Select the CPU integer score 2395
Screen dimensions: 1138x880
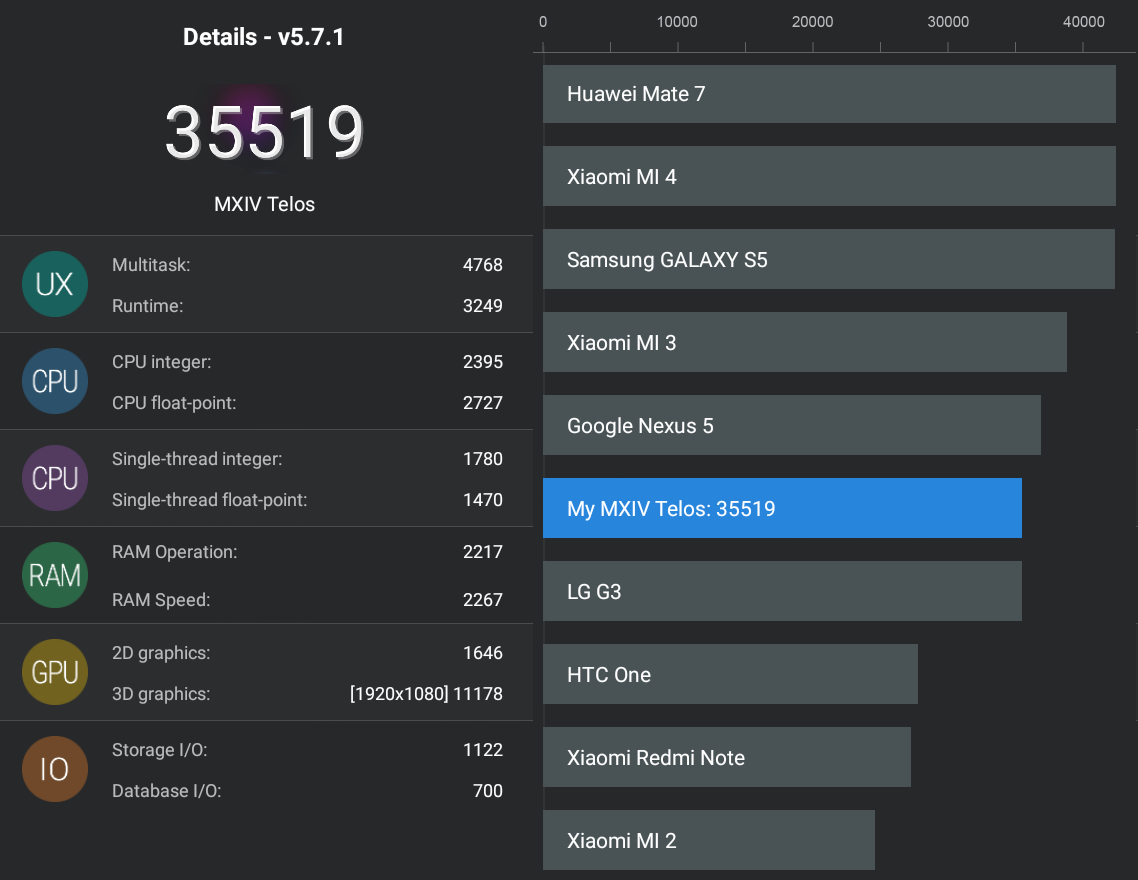coord(483,361)
